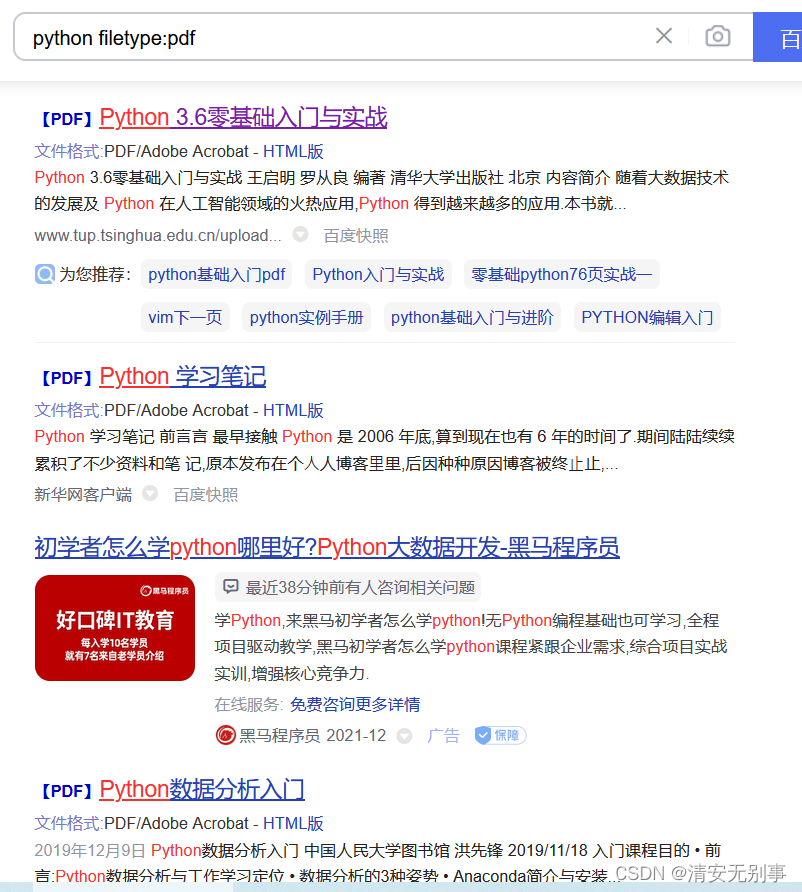Select suggestion python基础入门与进阶
Viewport: 802px width, 892px height.
[x=472, y=317]
